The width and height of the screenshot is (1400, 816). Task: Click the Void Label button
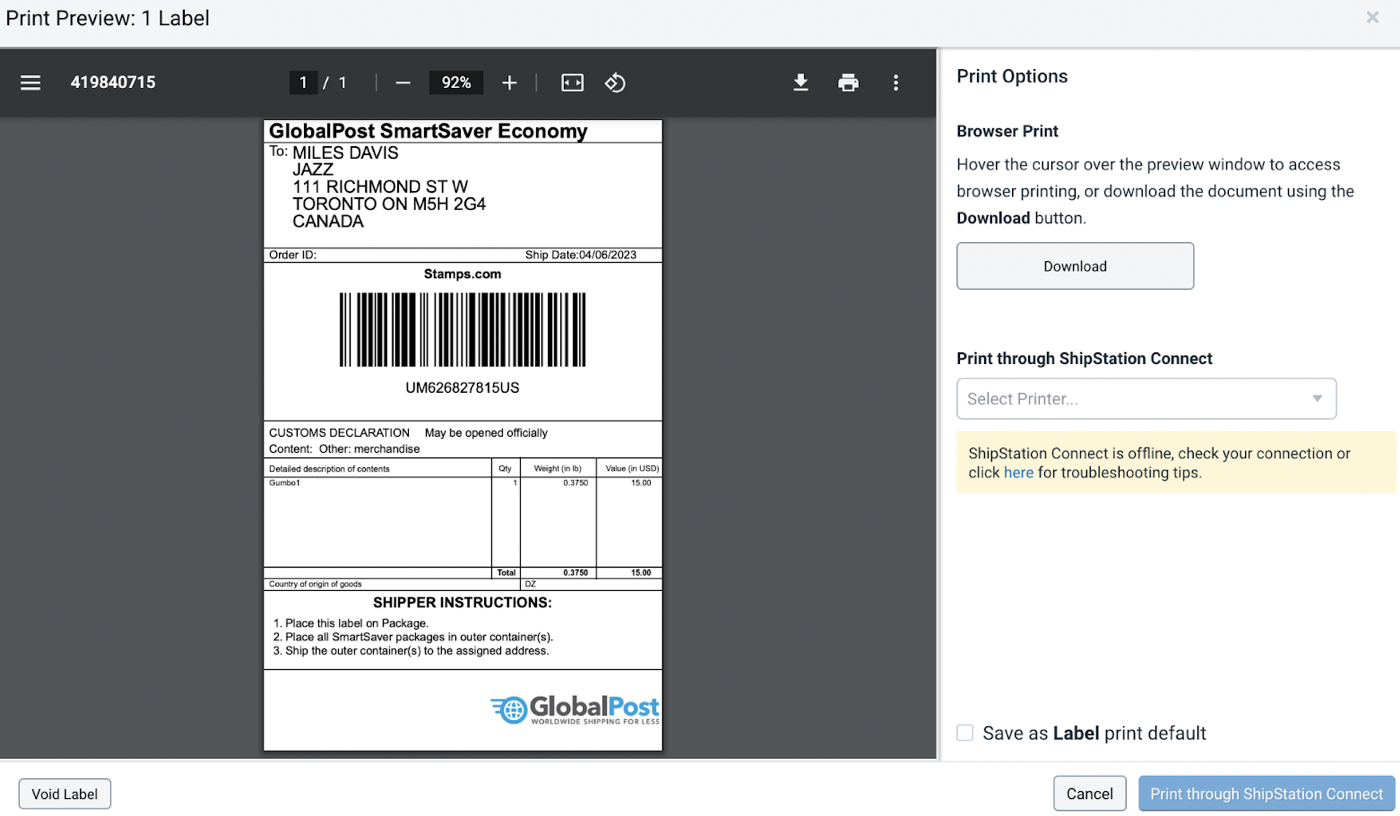[65, 794]
